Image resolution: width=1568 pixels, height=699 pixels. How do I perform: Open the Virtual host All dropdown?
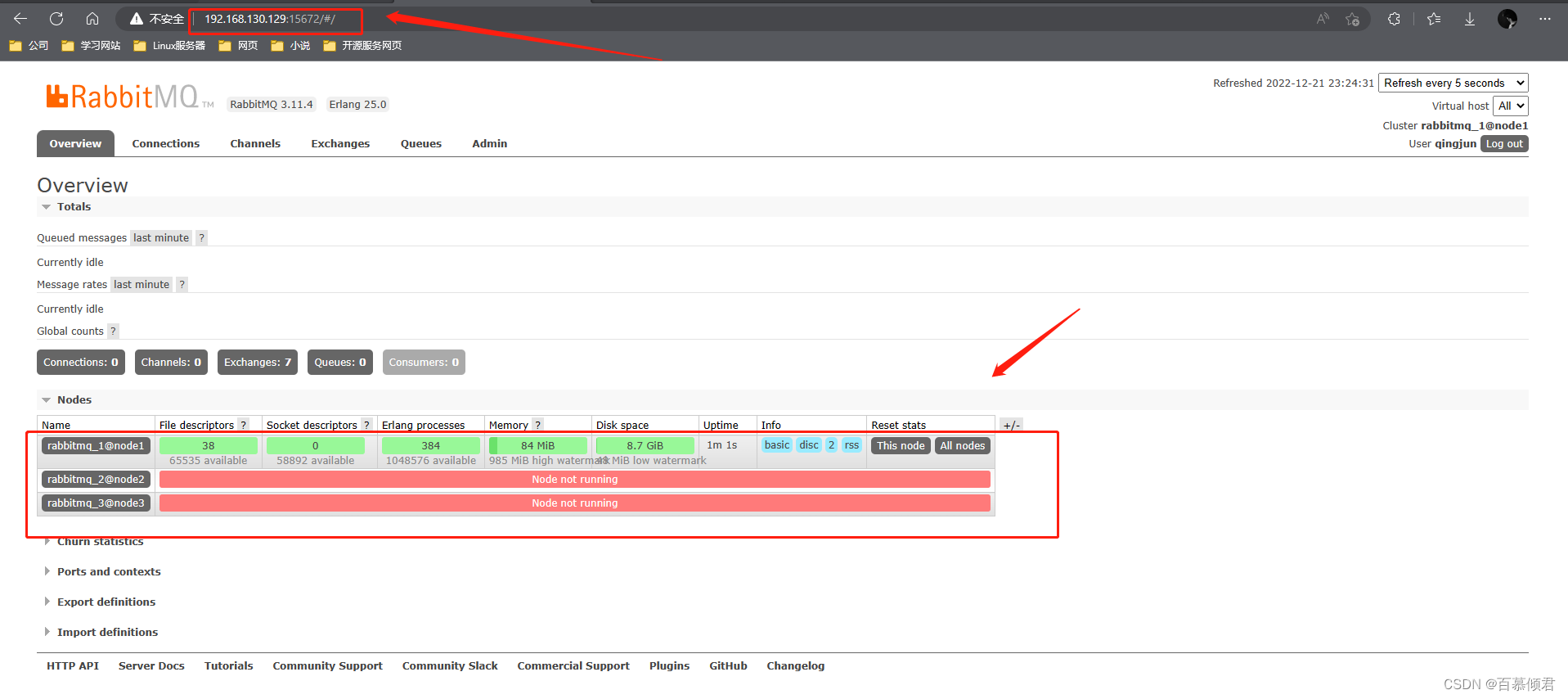1510,106
